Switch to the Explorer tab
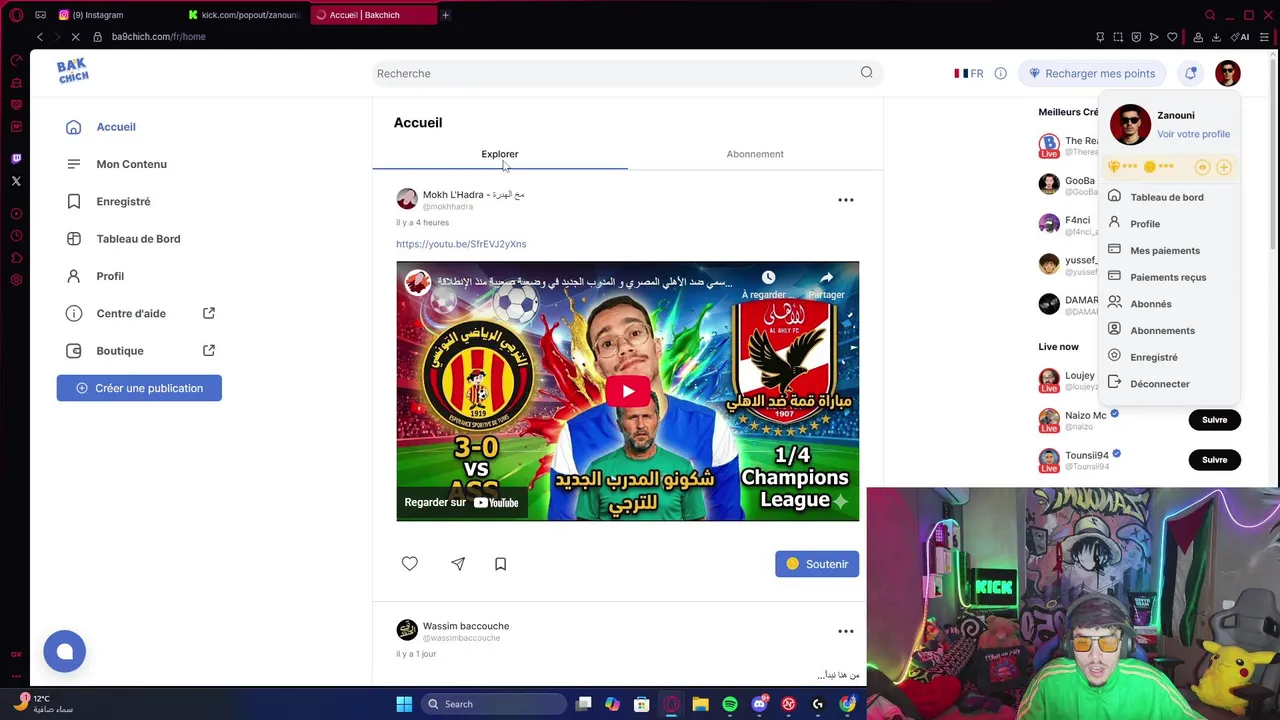This screenshot has width=1280, height=720. coord(500,154)
